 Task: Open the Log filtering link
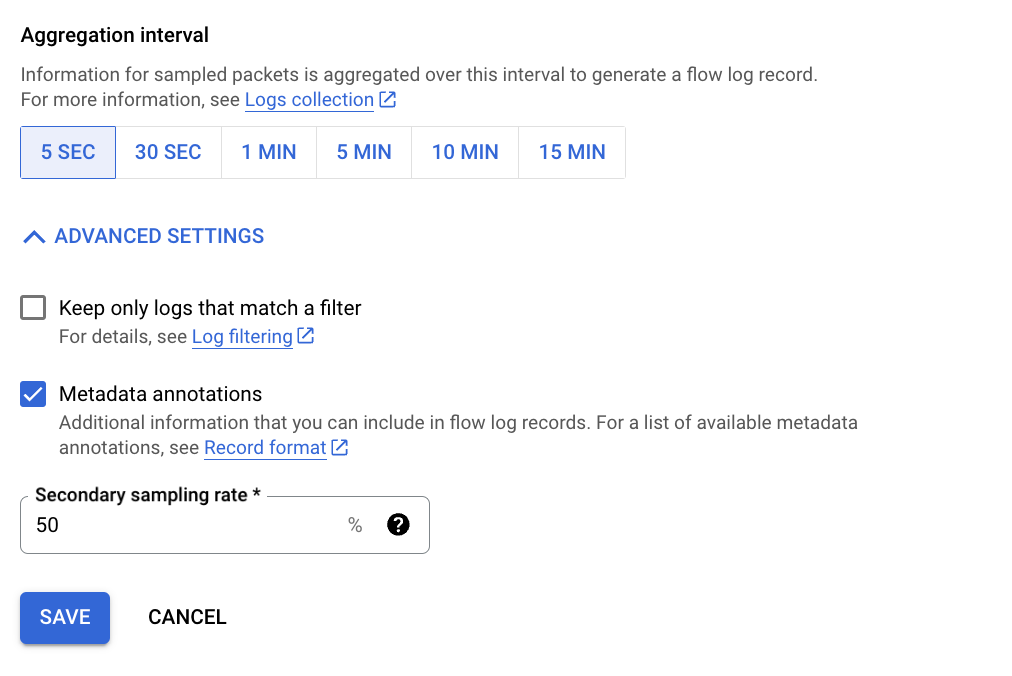[x=242, y=337]
